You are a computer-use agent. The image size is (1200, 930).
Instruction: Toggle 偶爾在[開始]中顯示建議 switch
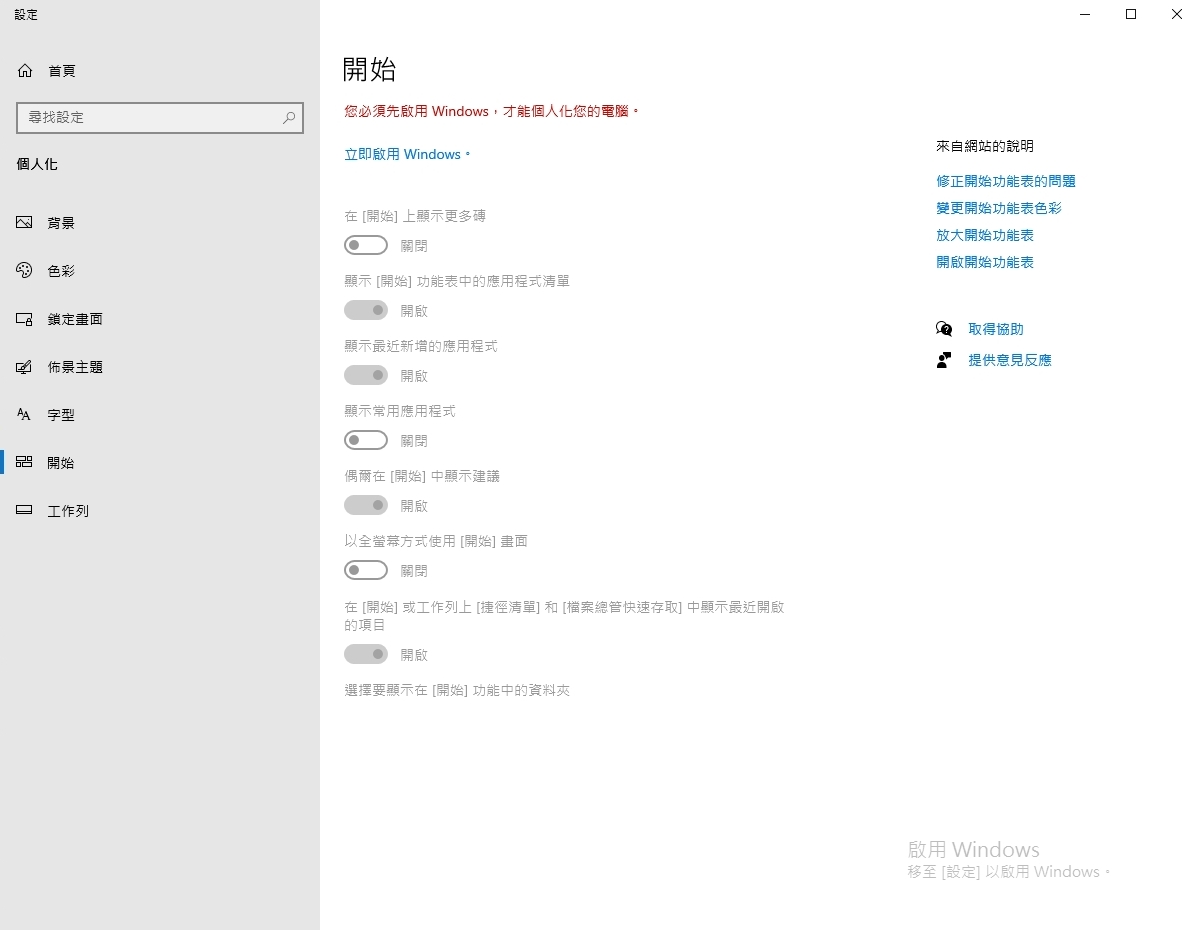click(x=366, y=505)
